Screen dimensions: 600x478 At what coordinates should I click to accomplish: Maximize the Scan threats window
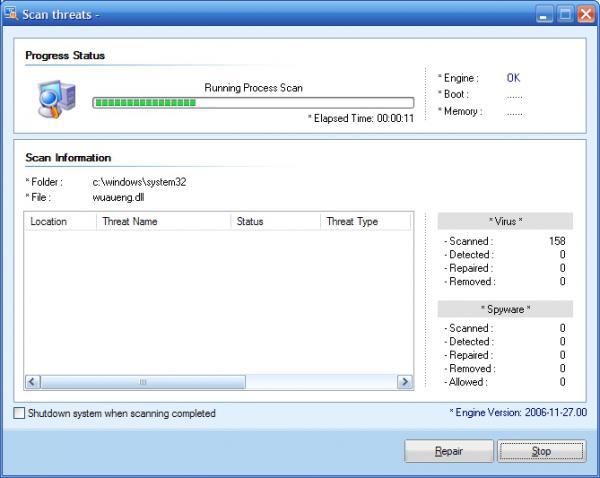pos(565,15)
